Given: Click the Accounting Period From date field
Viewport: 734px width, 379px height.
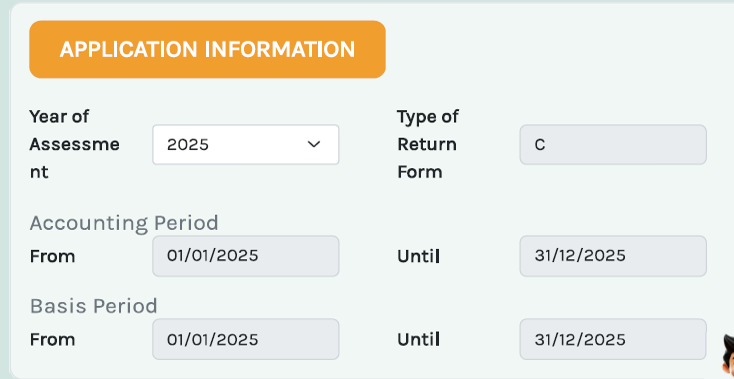Looking at the screenshot, I should (x=246, y=256).
